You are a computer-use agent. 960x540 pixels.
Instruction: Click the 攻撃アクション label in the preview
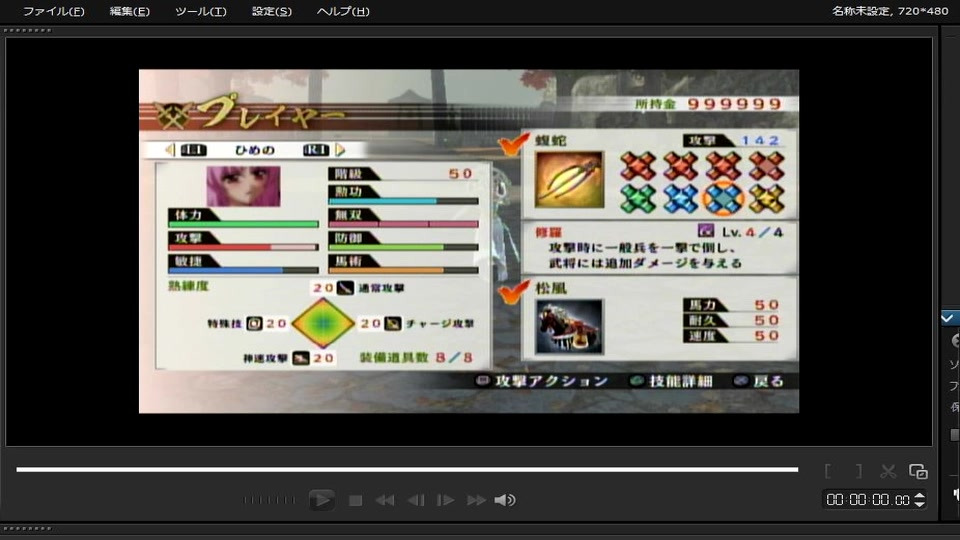tap(551, 381)
